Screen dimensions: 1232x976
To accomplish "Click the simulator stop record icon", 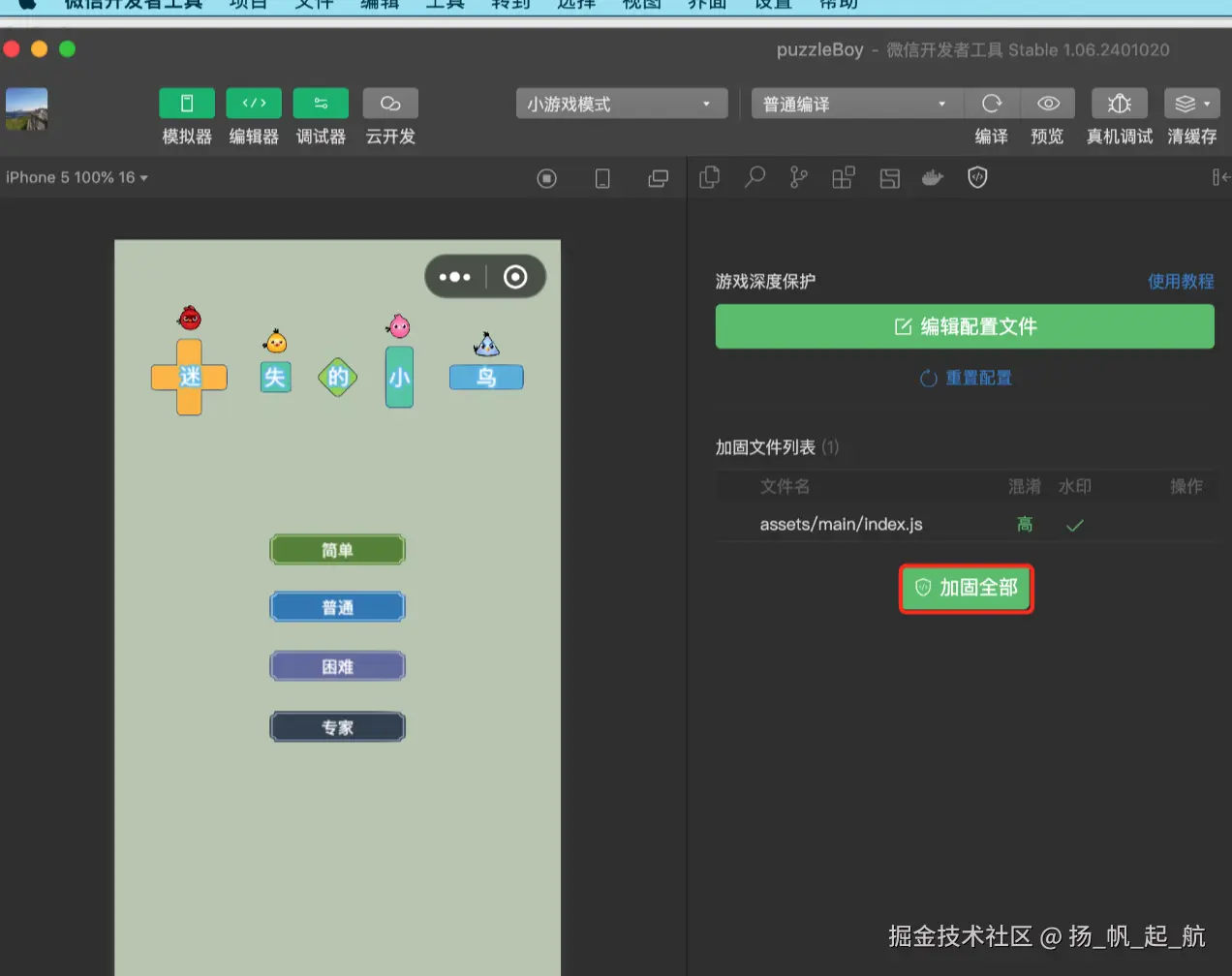I will (547, 178).
